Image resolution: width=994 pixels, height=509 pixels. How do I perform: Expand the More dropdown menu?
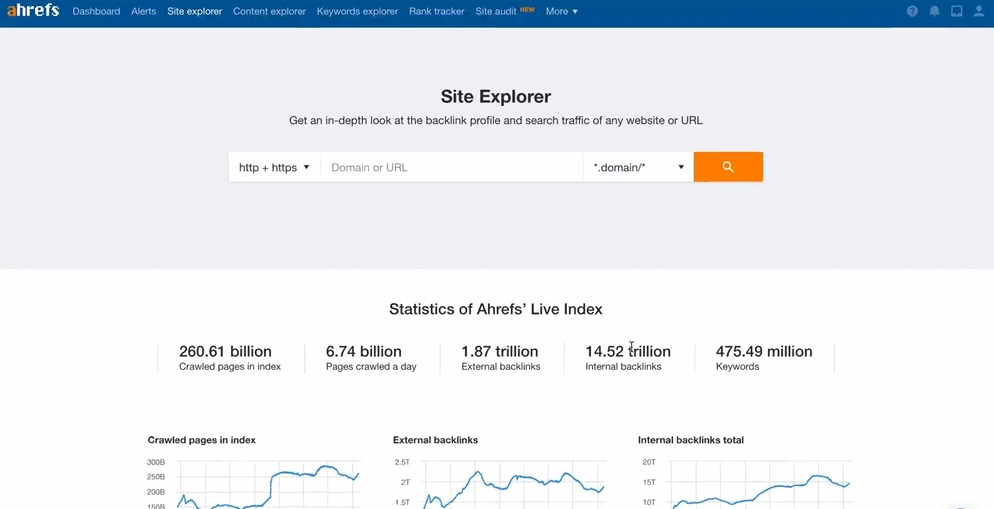click(562, 11)
